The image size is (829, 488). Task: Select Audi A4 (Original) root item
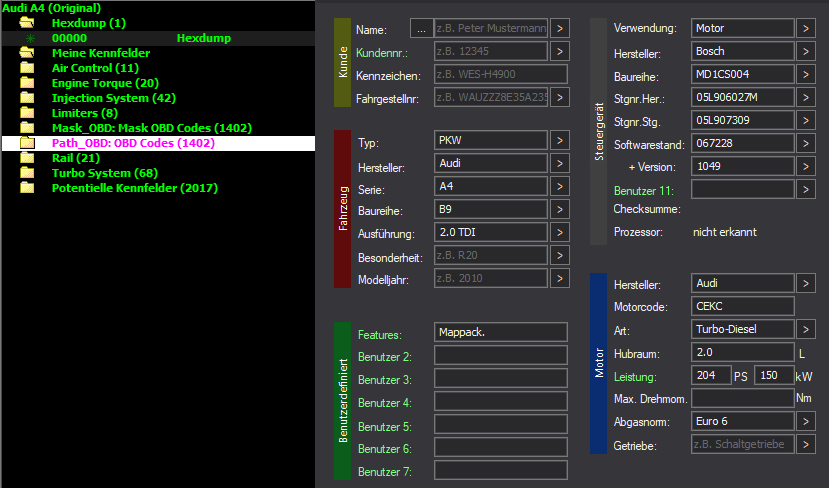pyautogui.click(x=51, y=8)
